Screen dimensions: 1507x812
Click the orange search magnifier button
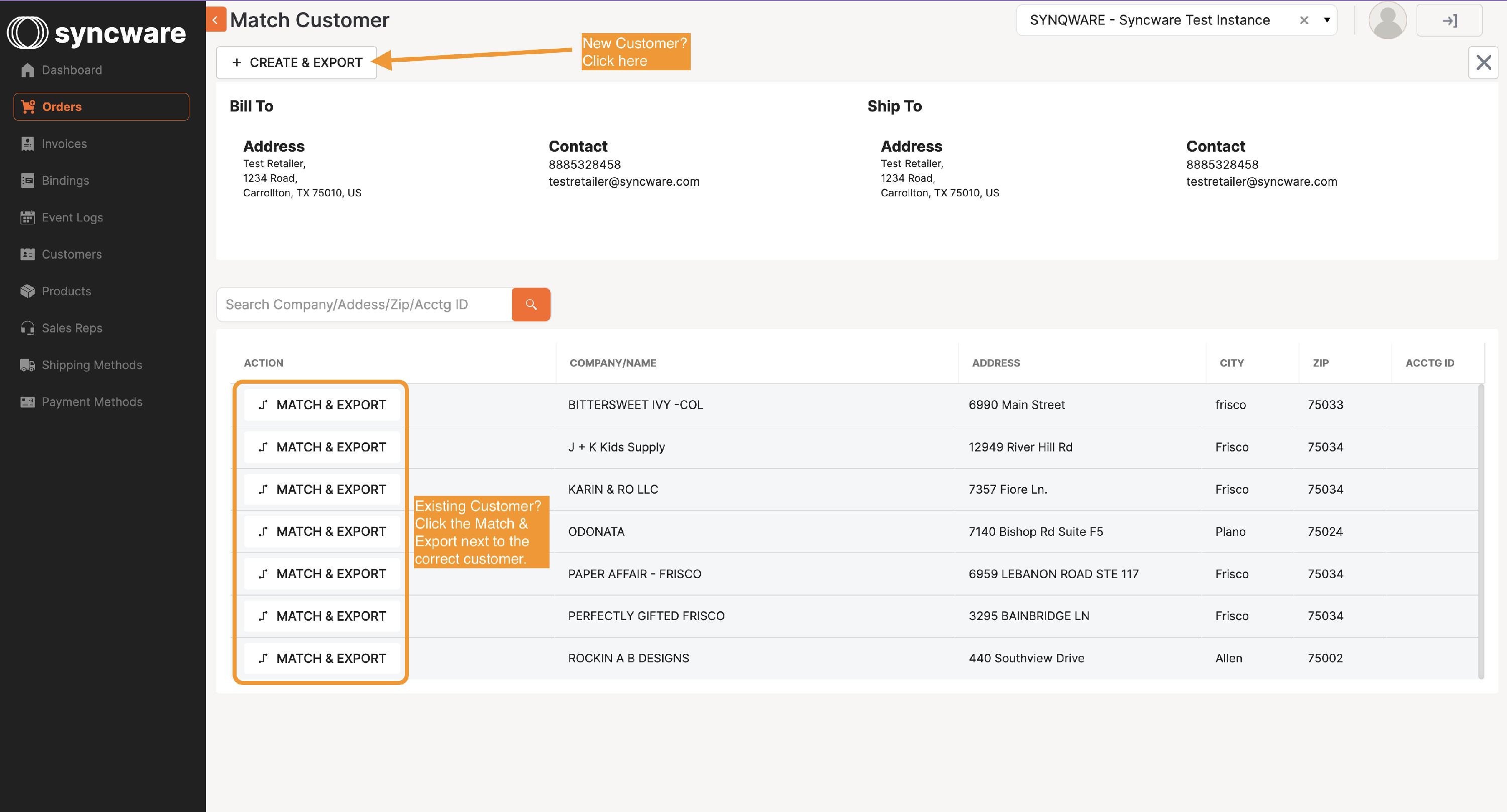[530, 304]
